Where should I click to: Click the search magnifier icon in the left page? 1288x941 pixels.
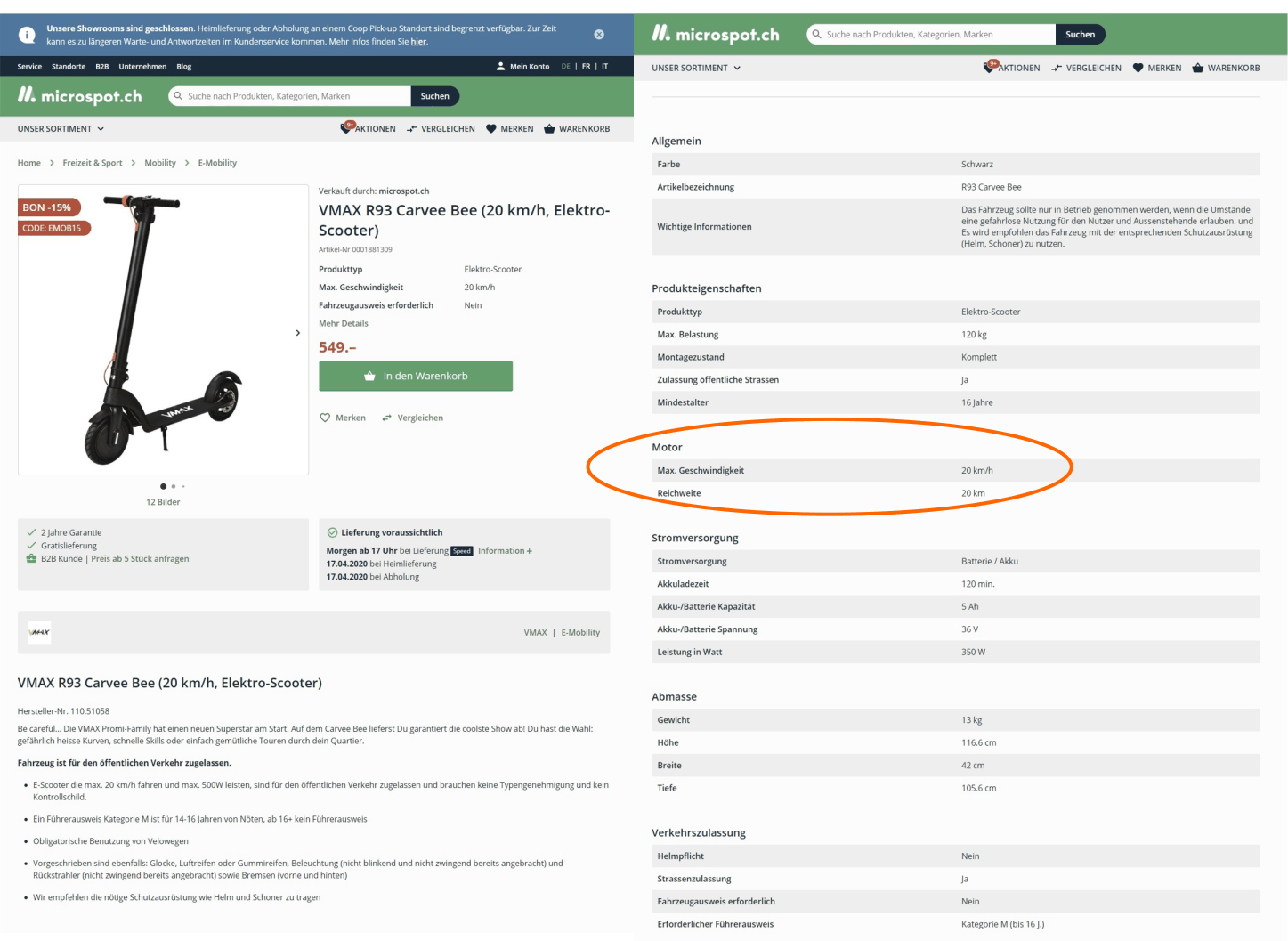pos(178,96)
